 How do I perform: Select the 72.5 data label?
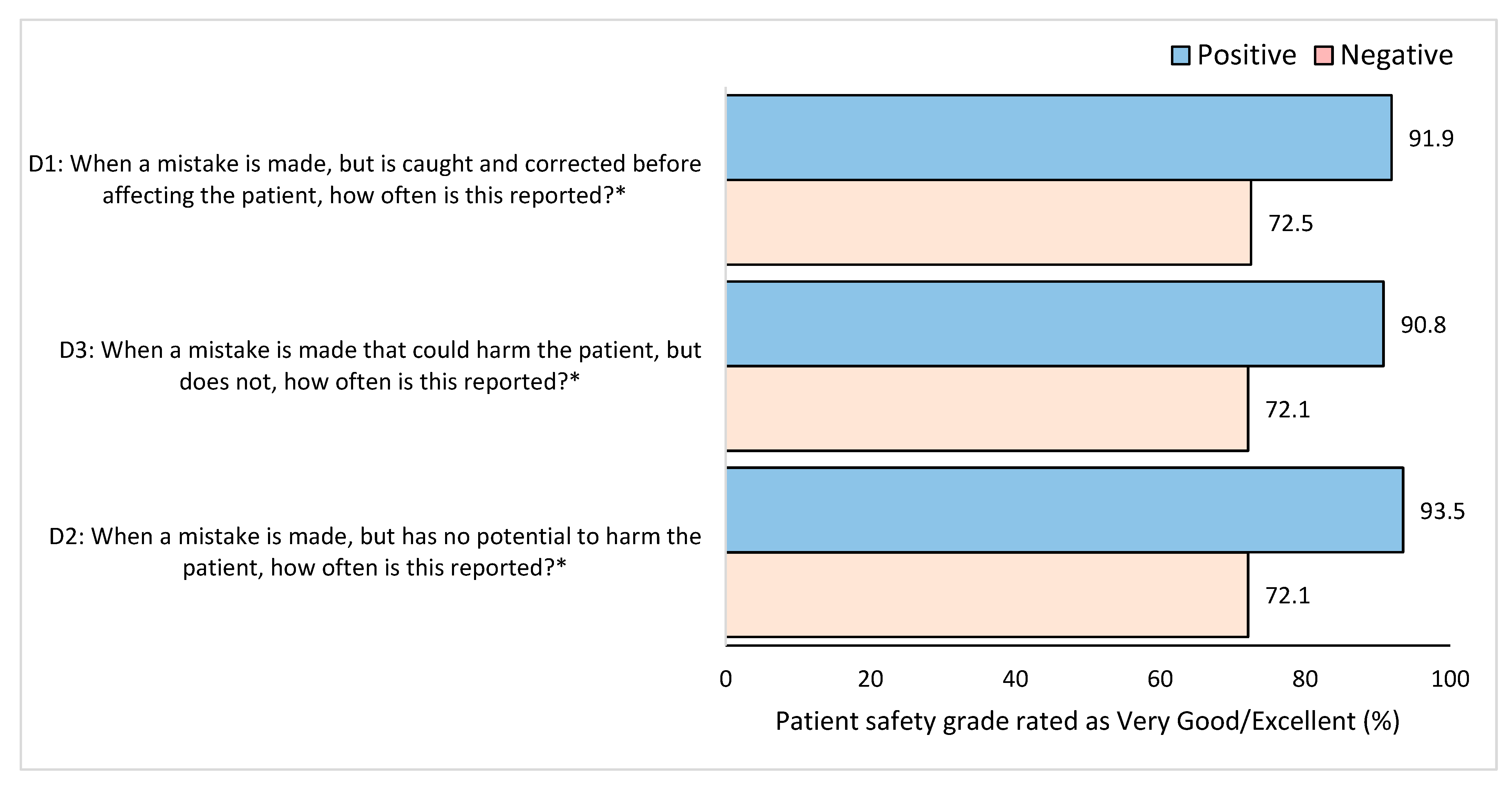point(1290,224)
